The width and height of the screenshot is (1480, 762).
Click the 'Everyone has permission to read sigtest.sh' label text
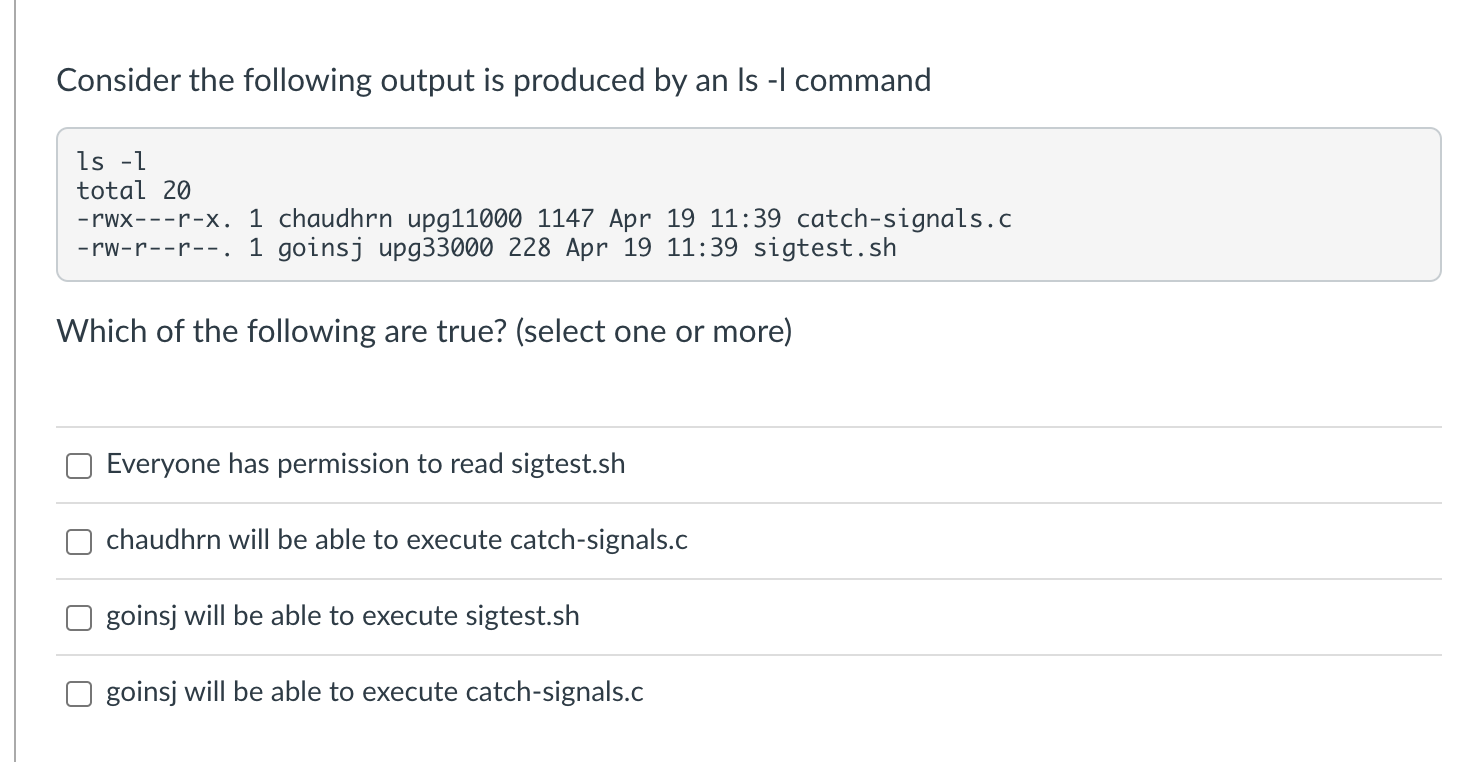click(365, 464)
